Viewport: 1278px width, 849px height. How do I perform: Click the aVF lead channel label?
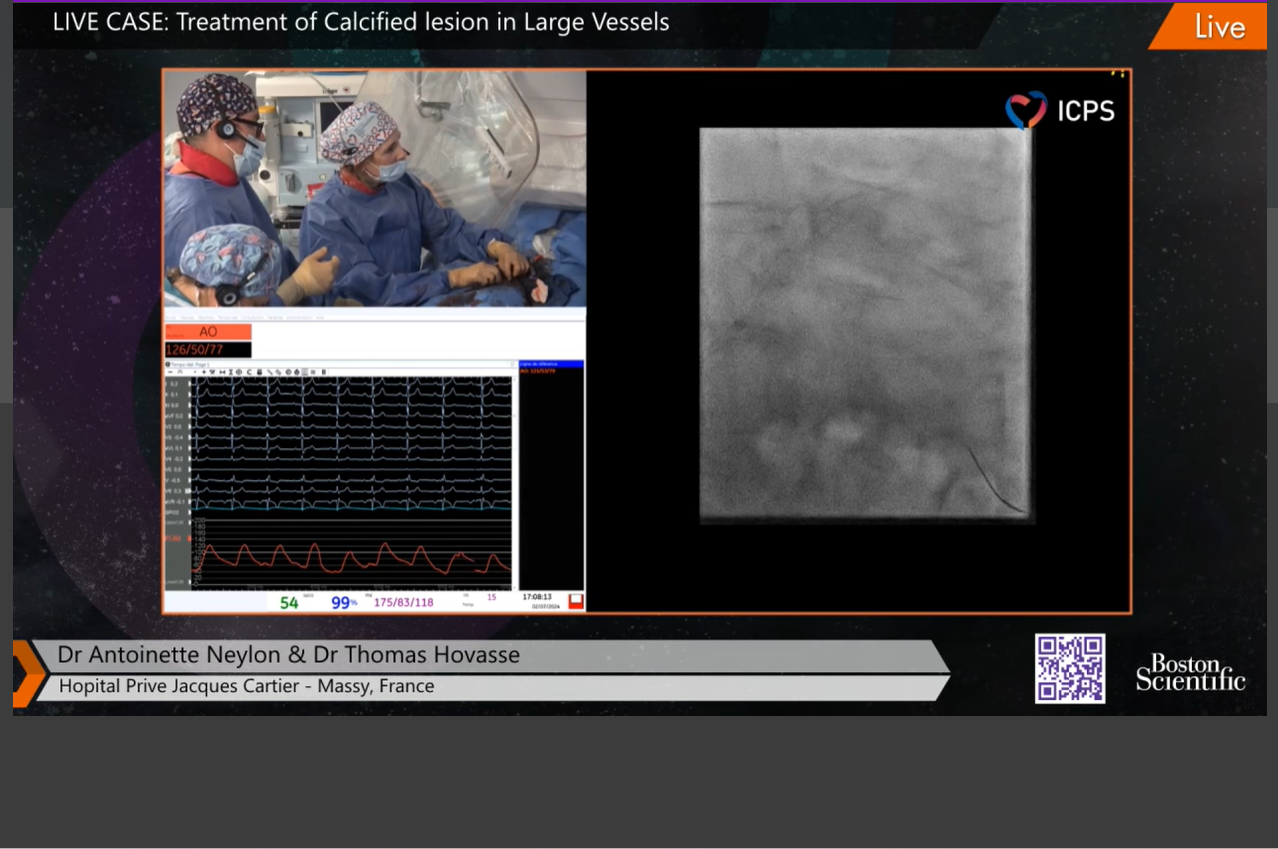174,416
